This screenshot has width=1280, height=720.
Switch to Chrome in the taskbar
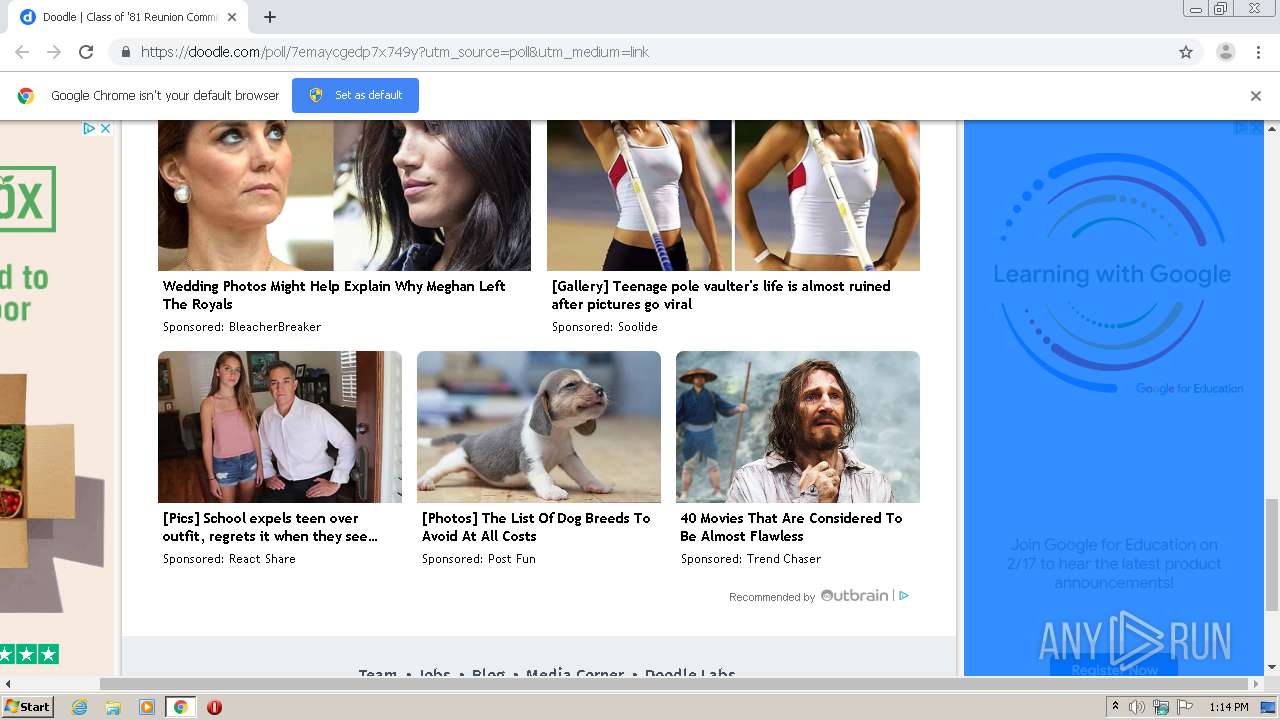(181, 707)
